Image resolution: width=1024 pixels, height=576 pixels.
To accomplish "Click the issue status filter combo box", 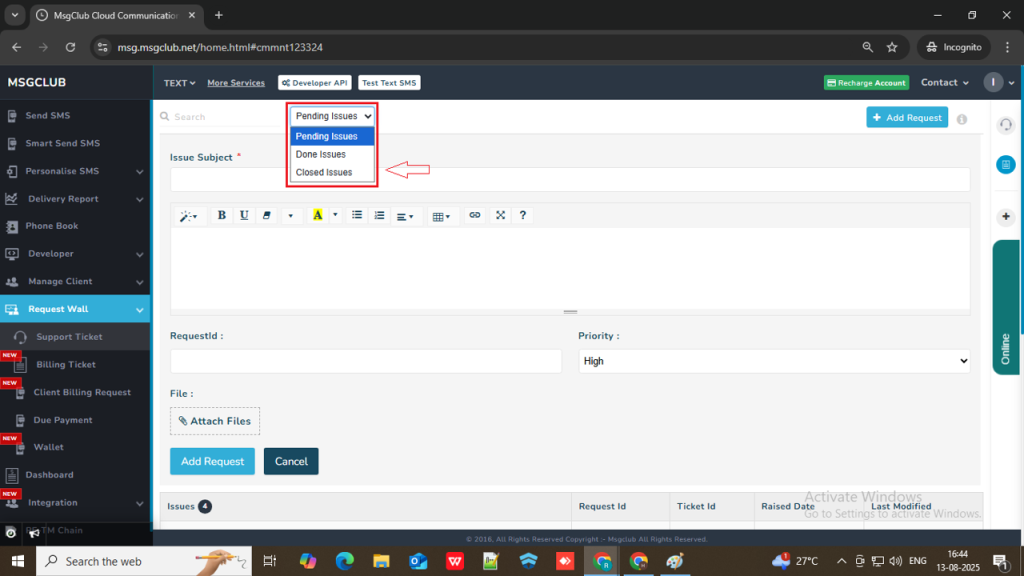I will pos(332,116).
